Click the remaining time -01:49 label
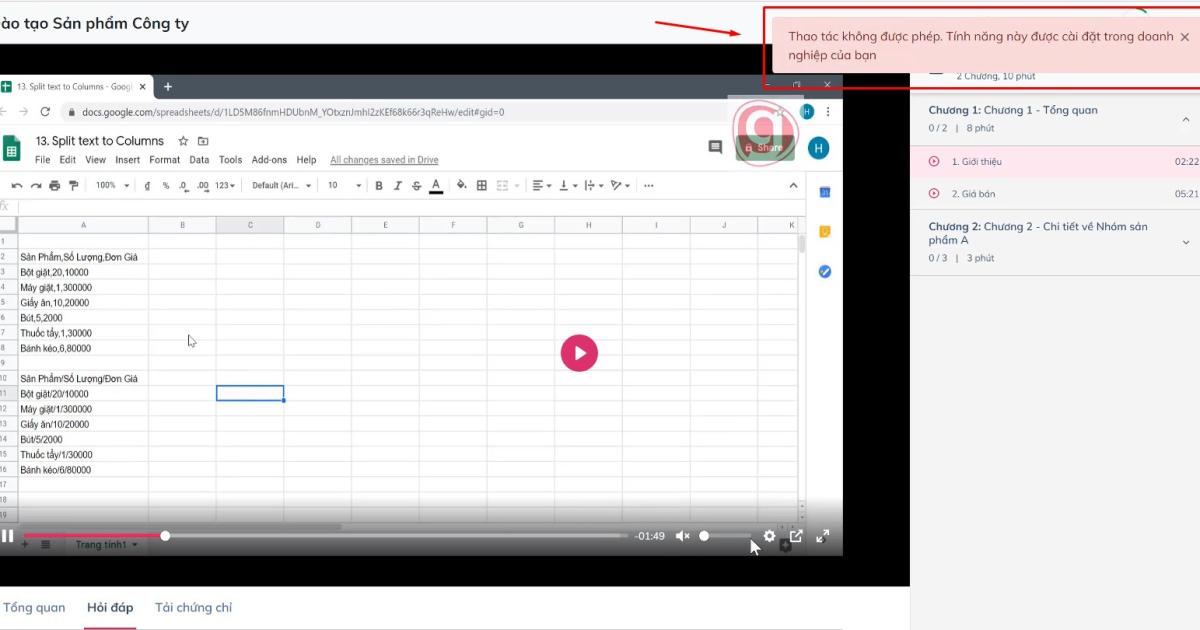Screen dimensions: 1200x630 650,536
